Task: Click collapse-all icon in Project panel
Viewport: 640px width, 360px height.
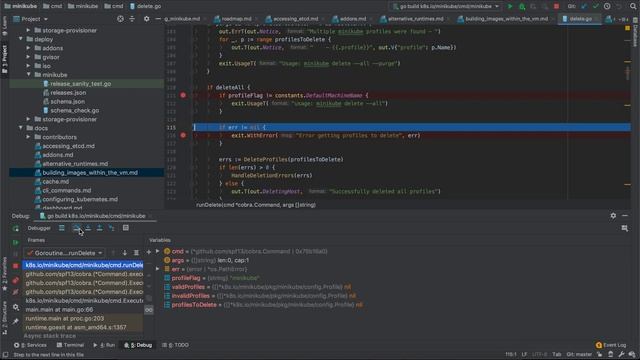Action: (x=132, y=19)
